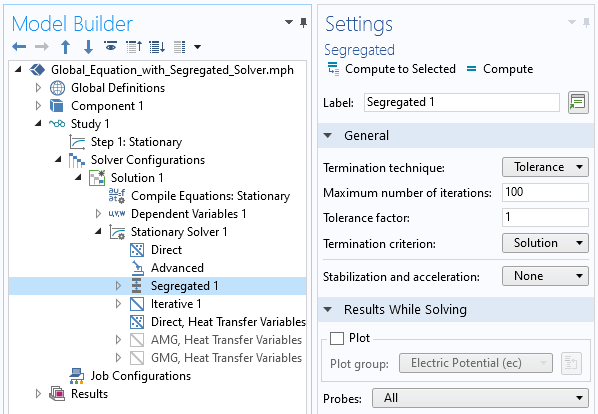Screen dimensions: 598x414
Task: Click the Maximum number of iterations field
Action: coord(545,192)
